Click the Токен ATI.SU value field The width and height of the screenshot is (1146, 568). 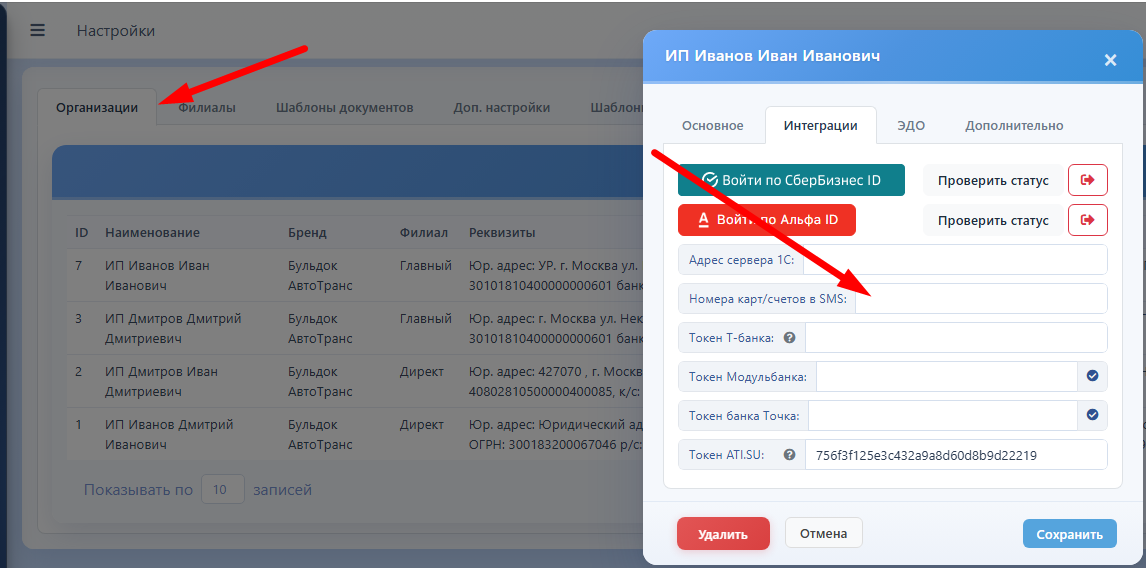(956, 454)
